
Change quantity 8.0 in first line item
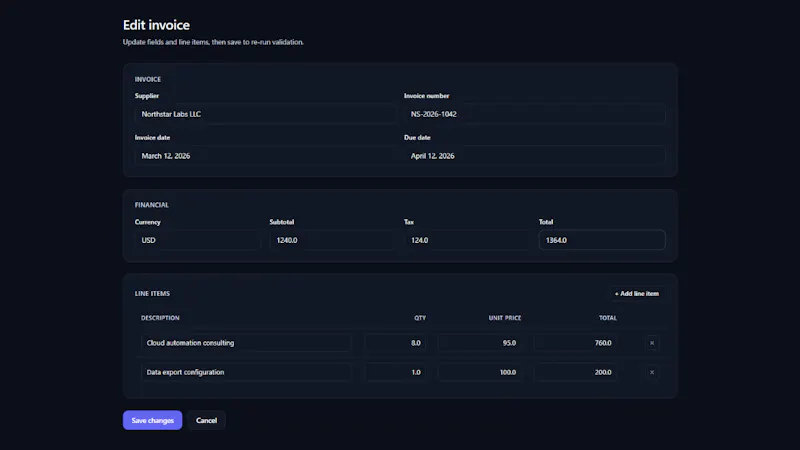(x=395, y=343)
